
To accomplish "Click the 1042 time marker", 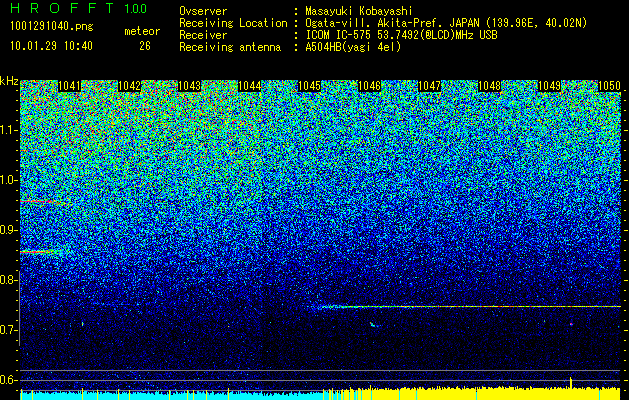I will tap(130, 86).
